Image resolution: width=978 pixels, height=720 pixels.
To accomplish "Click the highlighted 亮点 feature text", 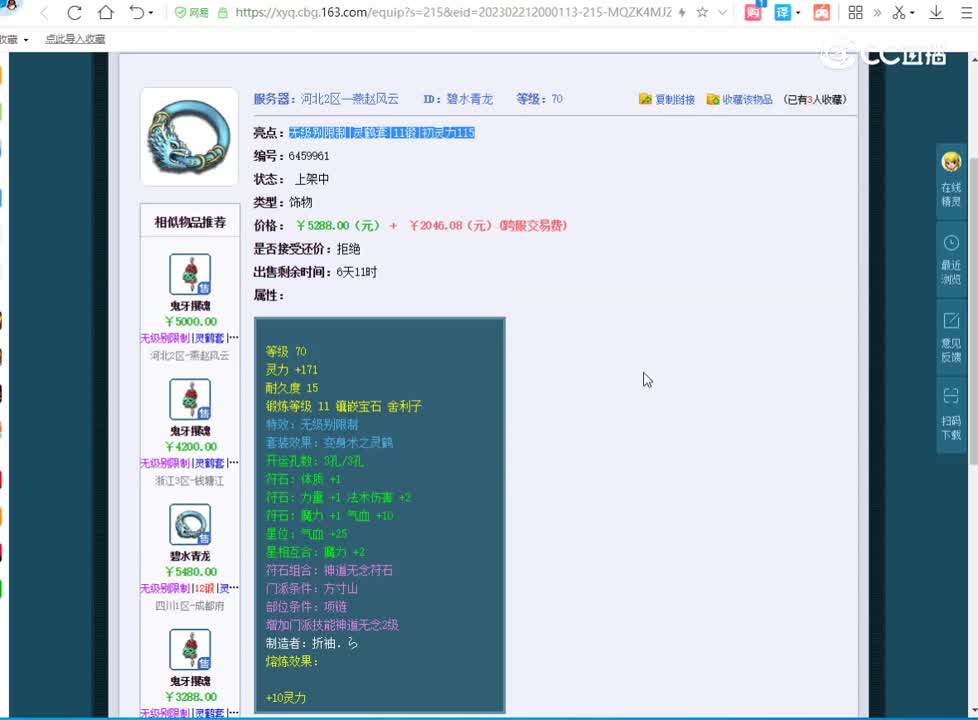I will (x=382, y=132).
